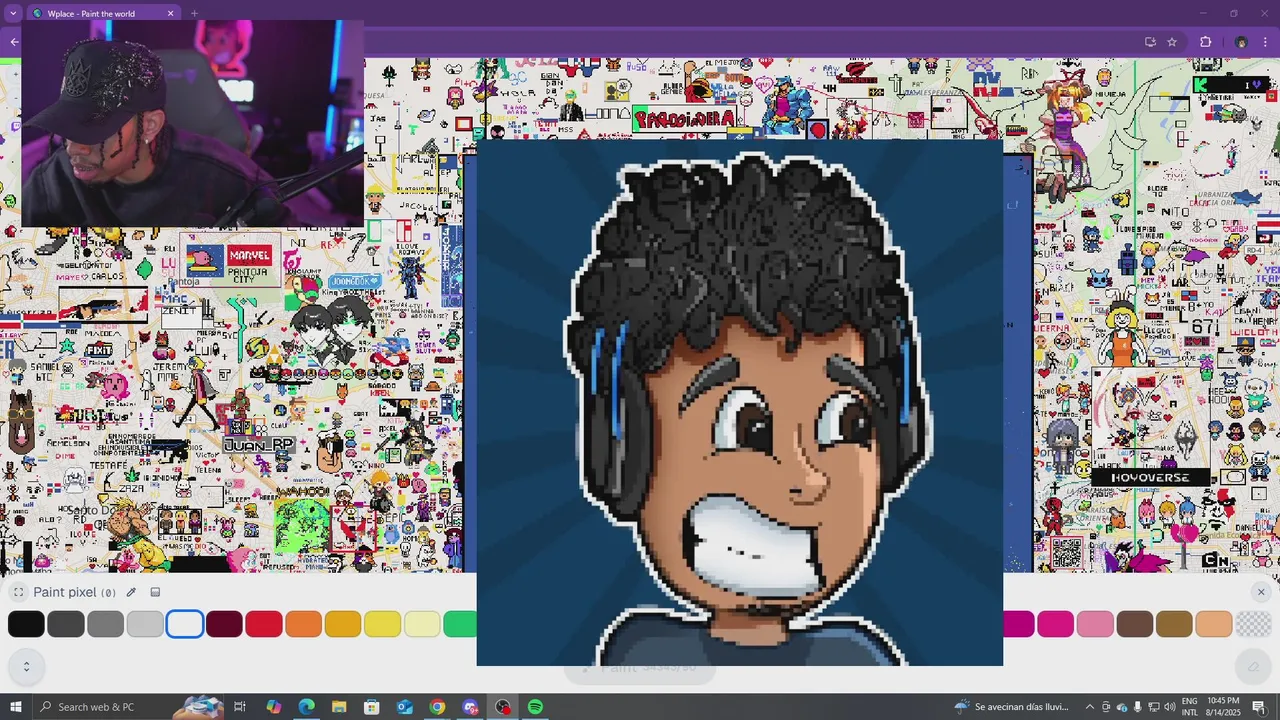The height and width of the screenshot is (720, 1280).
Task: Pick the transparent checkered swatch
Action: point(1253,624)
